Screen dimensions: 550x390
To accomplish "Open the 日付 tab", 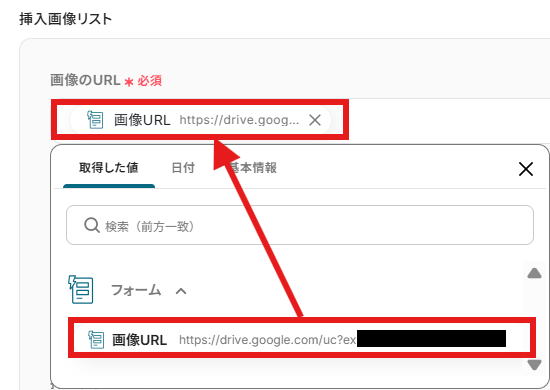I will pyautogui.click(x=183, y=168).
